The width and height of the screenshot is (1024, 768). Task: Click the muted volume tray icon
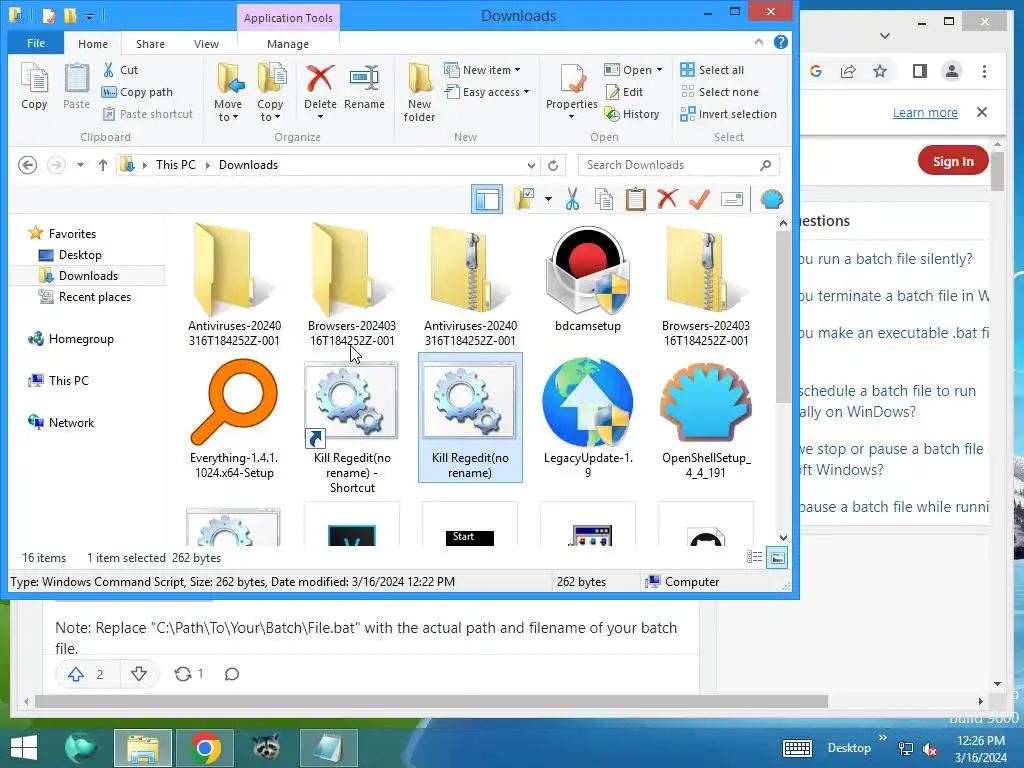tap(929, 748)
